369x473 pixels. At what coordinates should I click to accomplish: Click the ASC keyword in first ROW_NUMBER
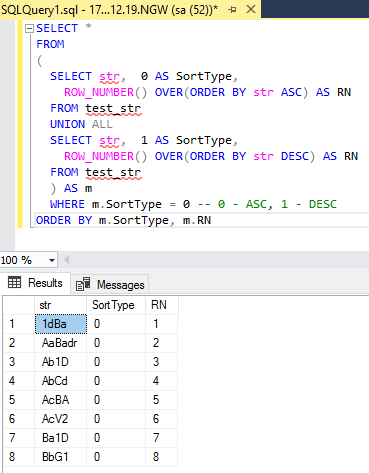(x=292, y=92)
